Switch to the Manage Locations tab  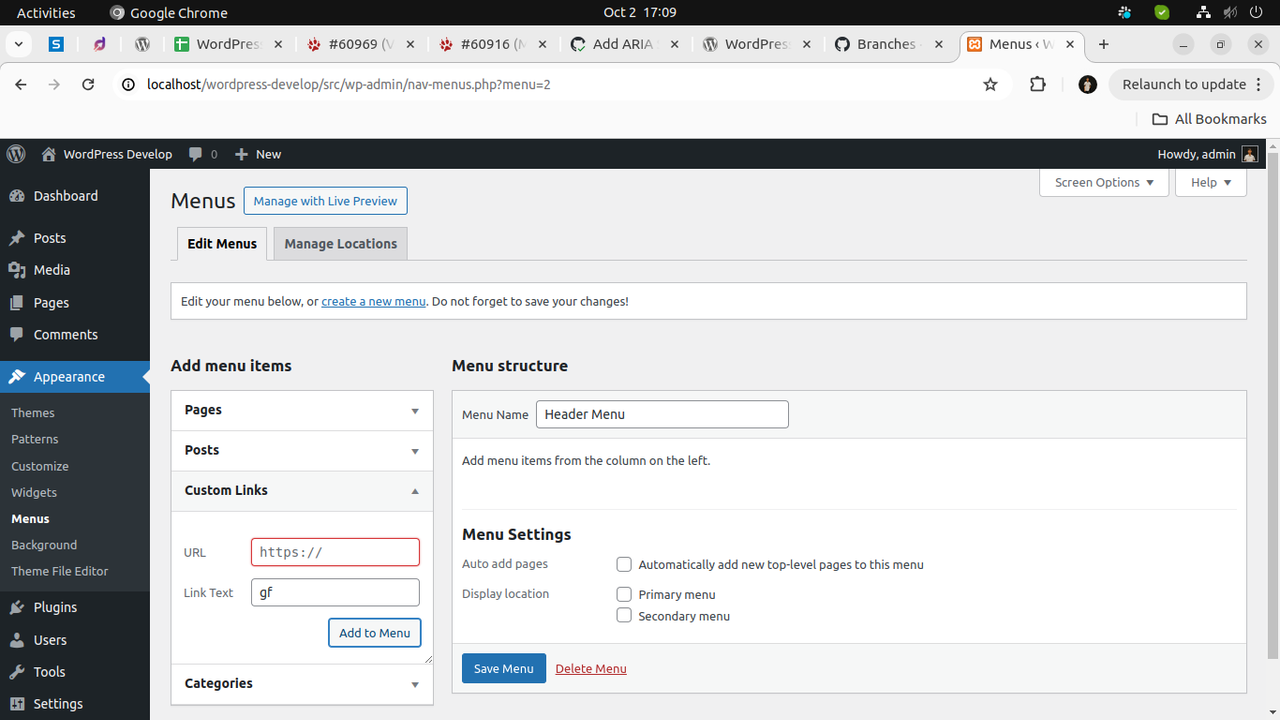[x=341, y=244]
